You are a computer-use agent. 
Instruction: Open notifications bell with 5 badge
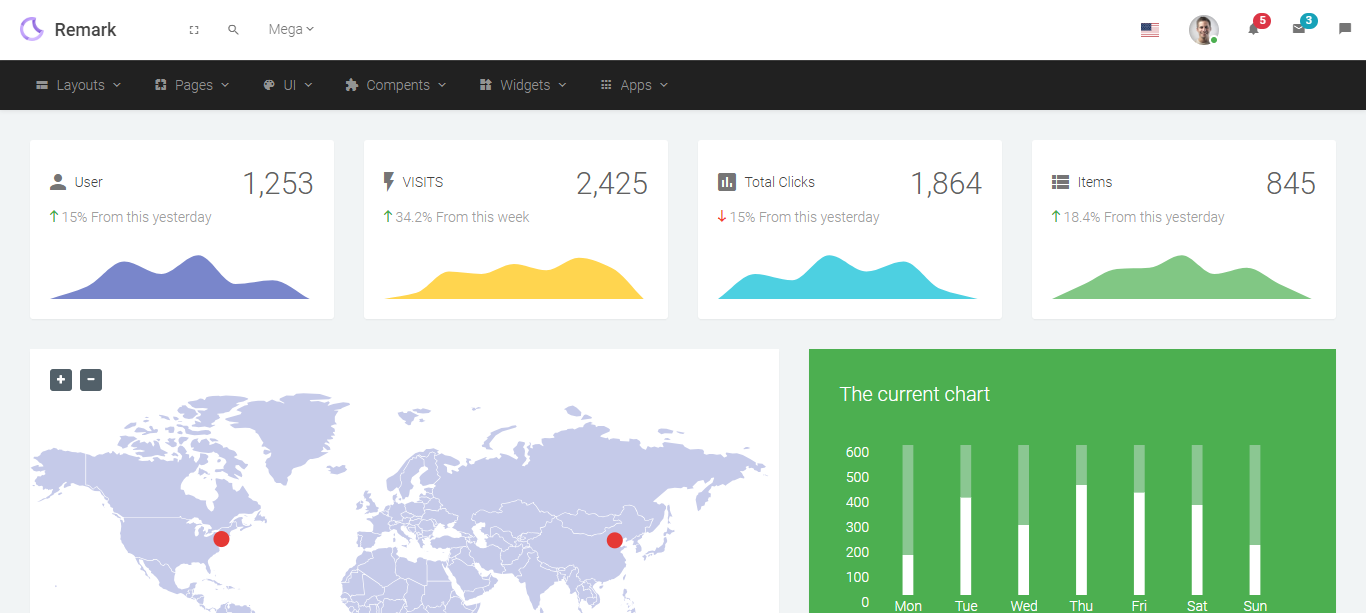pyautogui.click(x=1253, y=29)
